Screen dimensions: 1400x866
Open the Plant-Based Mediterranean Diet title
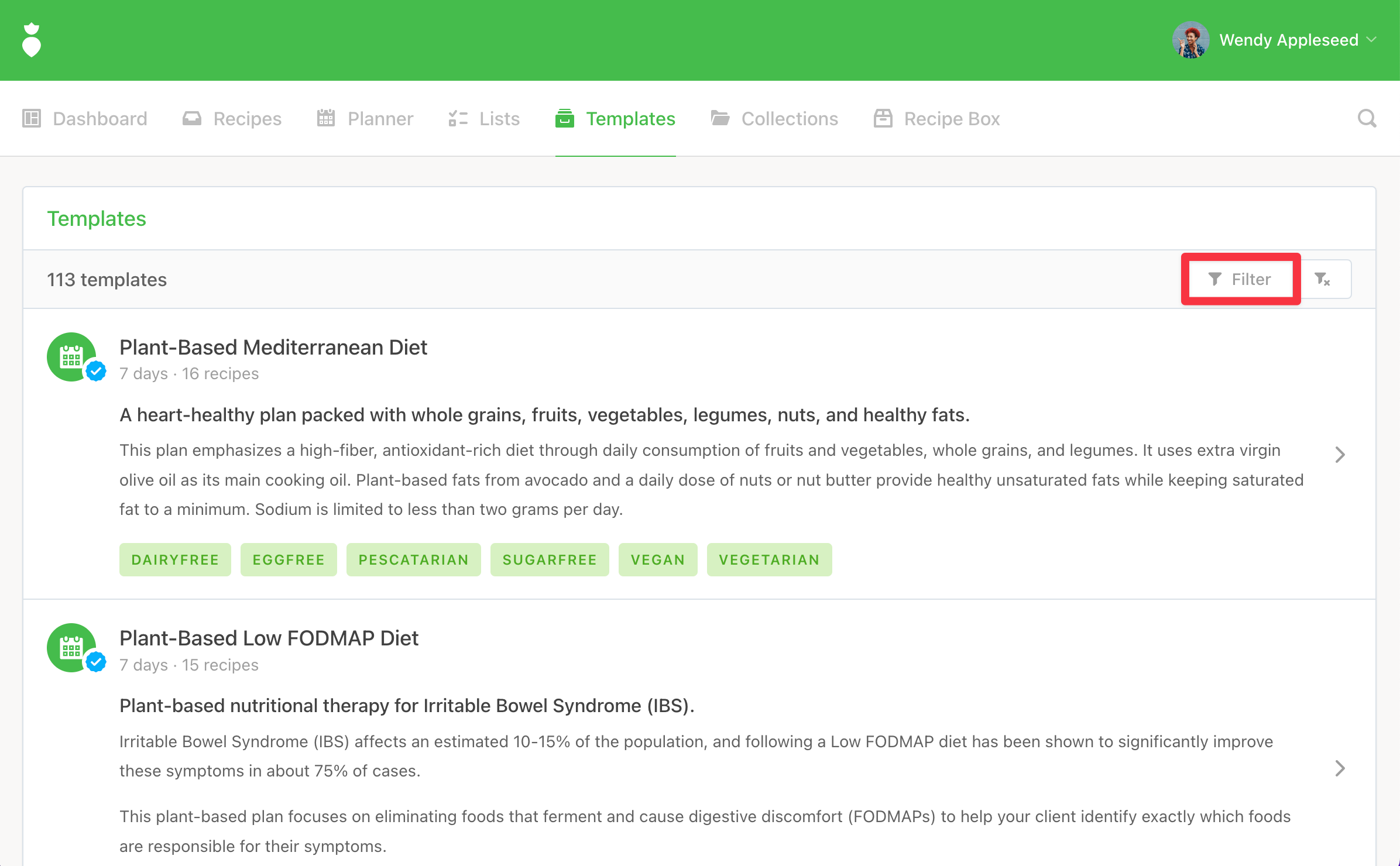pos(273,348)
